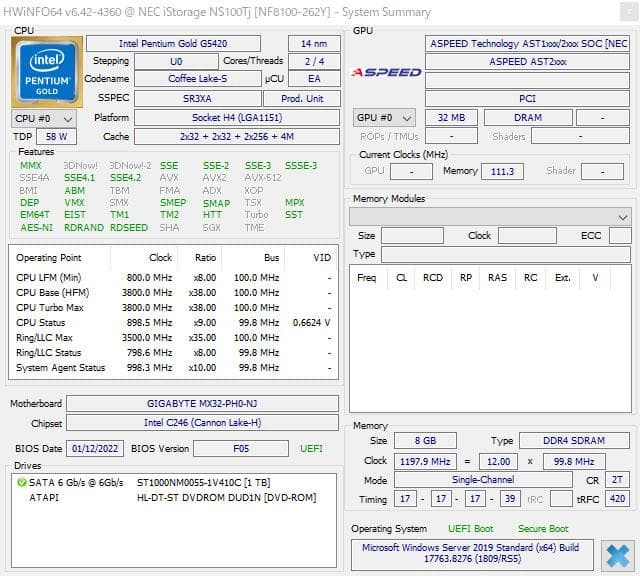Click the Socket H4 (LGA1151) platform field
640x576 pixels.
click(237, 118)
